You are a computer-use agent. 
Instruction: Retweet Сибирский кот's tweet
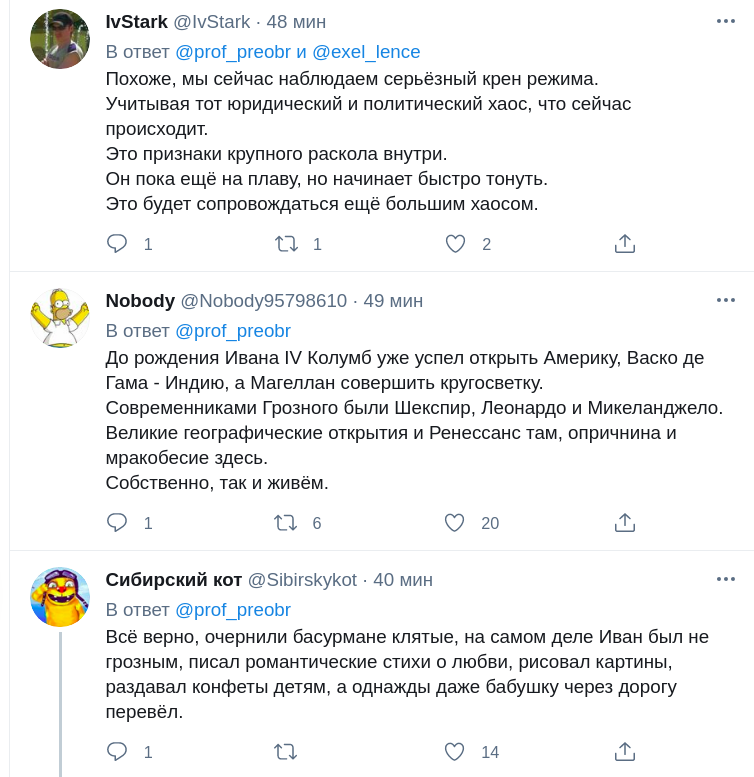286,751
